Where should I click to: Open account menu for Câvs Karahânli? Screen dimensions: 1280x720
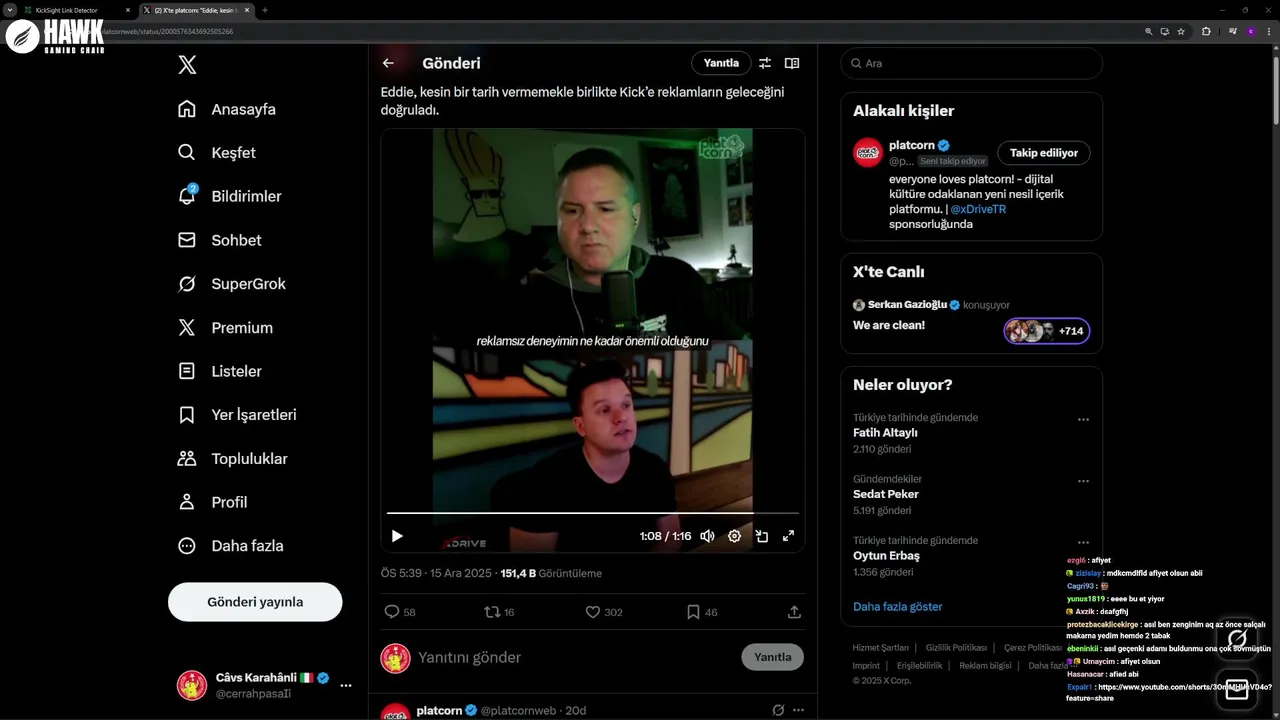(x=265, y=685)
